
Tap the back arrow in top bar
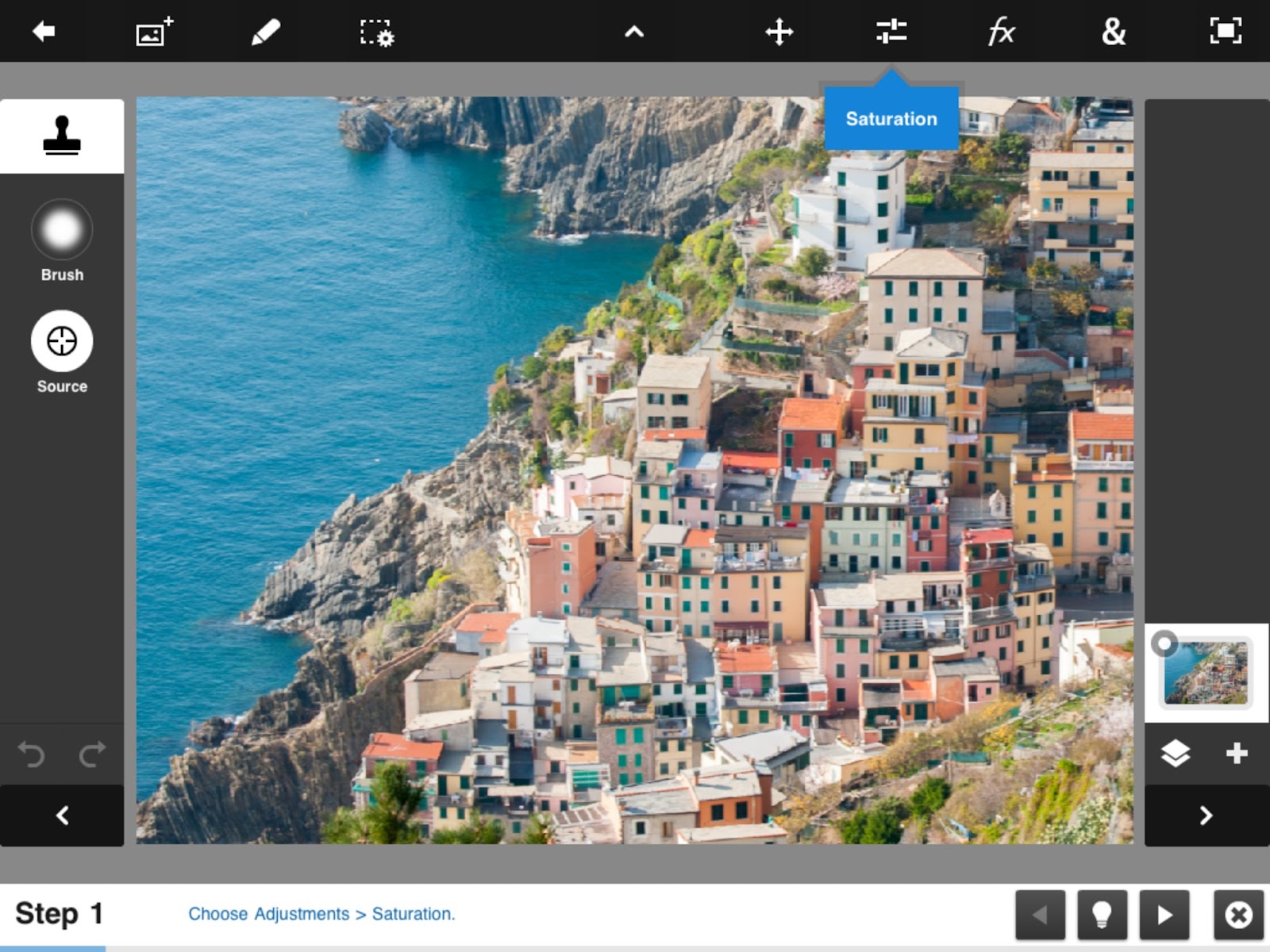pos(44,32)
